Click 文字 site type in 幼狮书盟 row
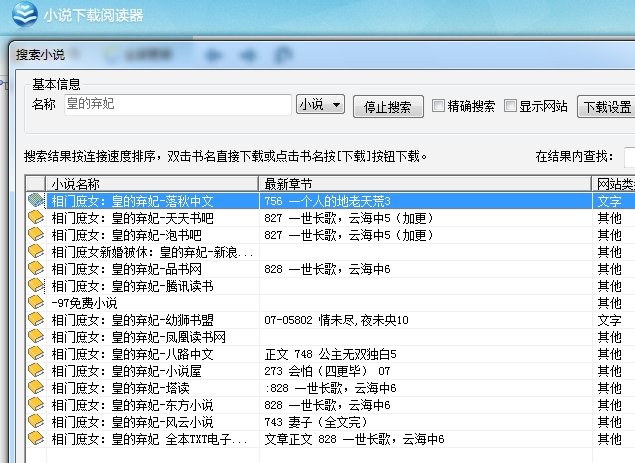The height and width of the screenshot is (463, 635). [609, 320]
